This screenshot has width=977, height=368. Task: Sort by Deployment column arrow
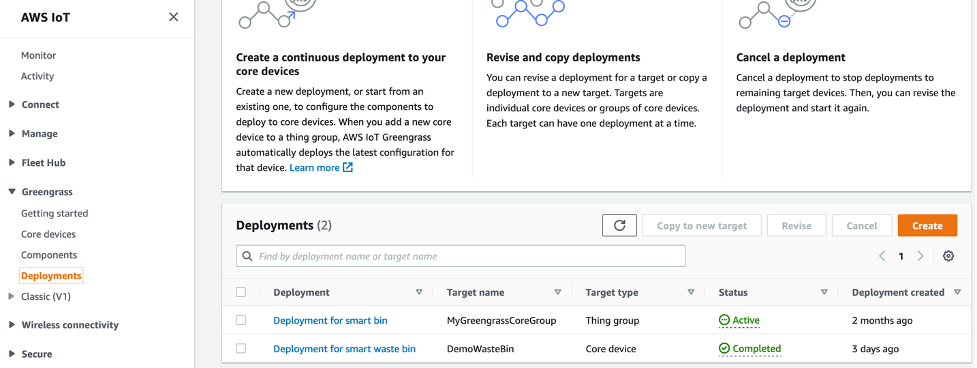[x=419, y=292]
